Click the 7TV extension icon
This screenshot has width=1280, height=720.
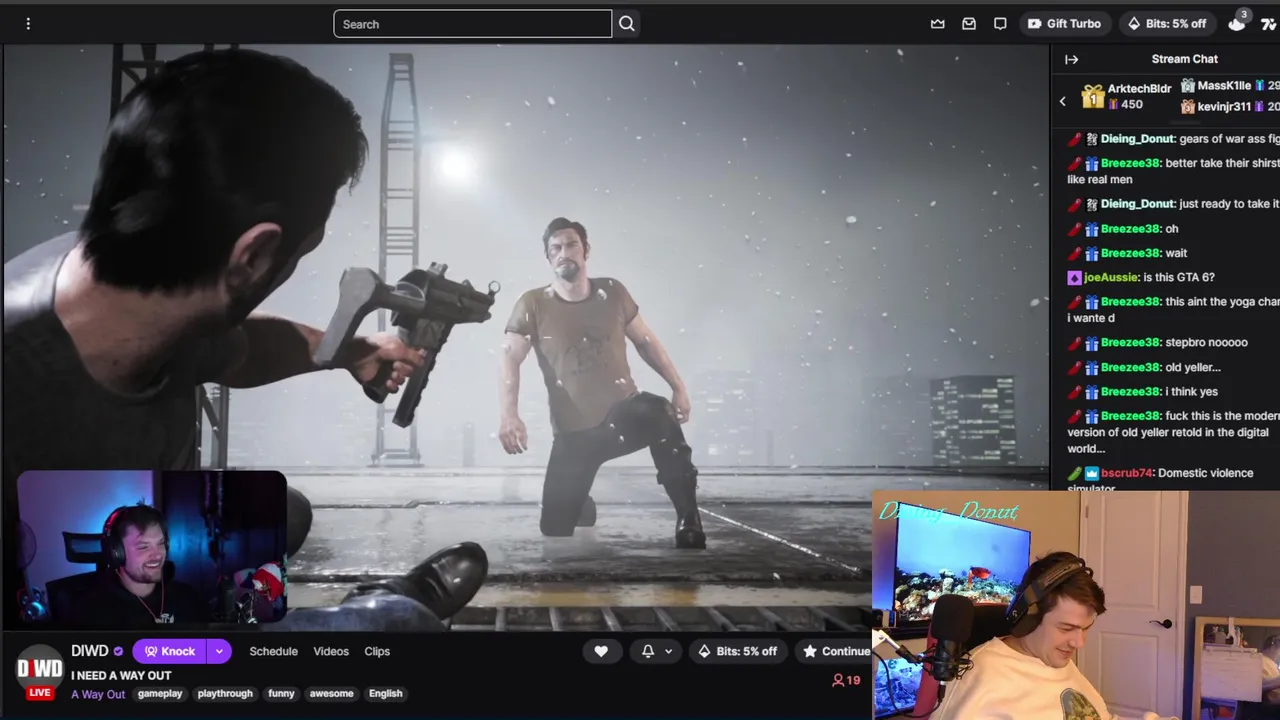1270,24
